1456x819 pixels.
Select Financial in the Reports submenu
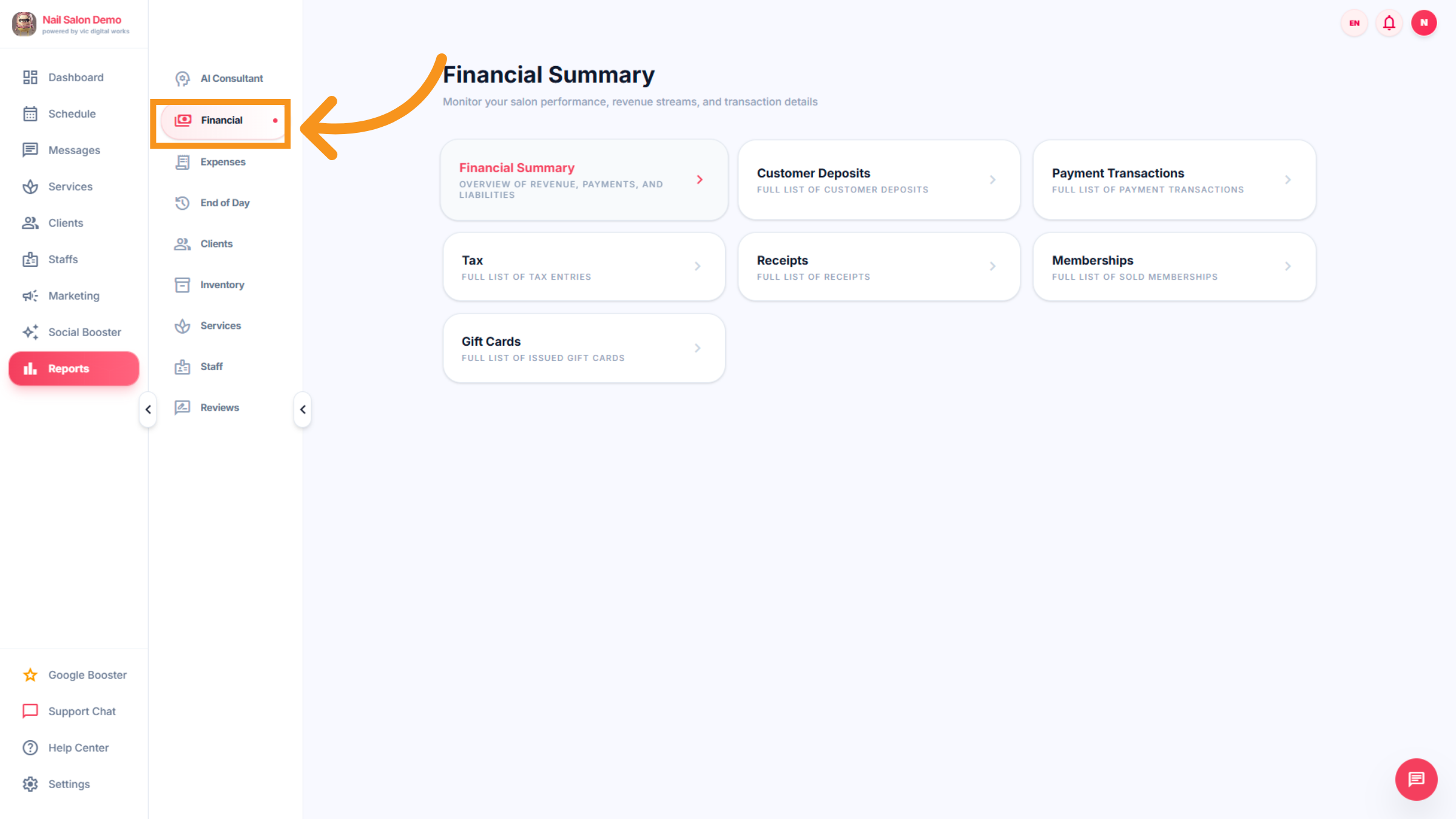(221, 120)
